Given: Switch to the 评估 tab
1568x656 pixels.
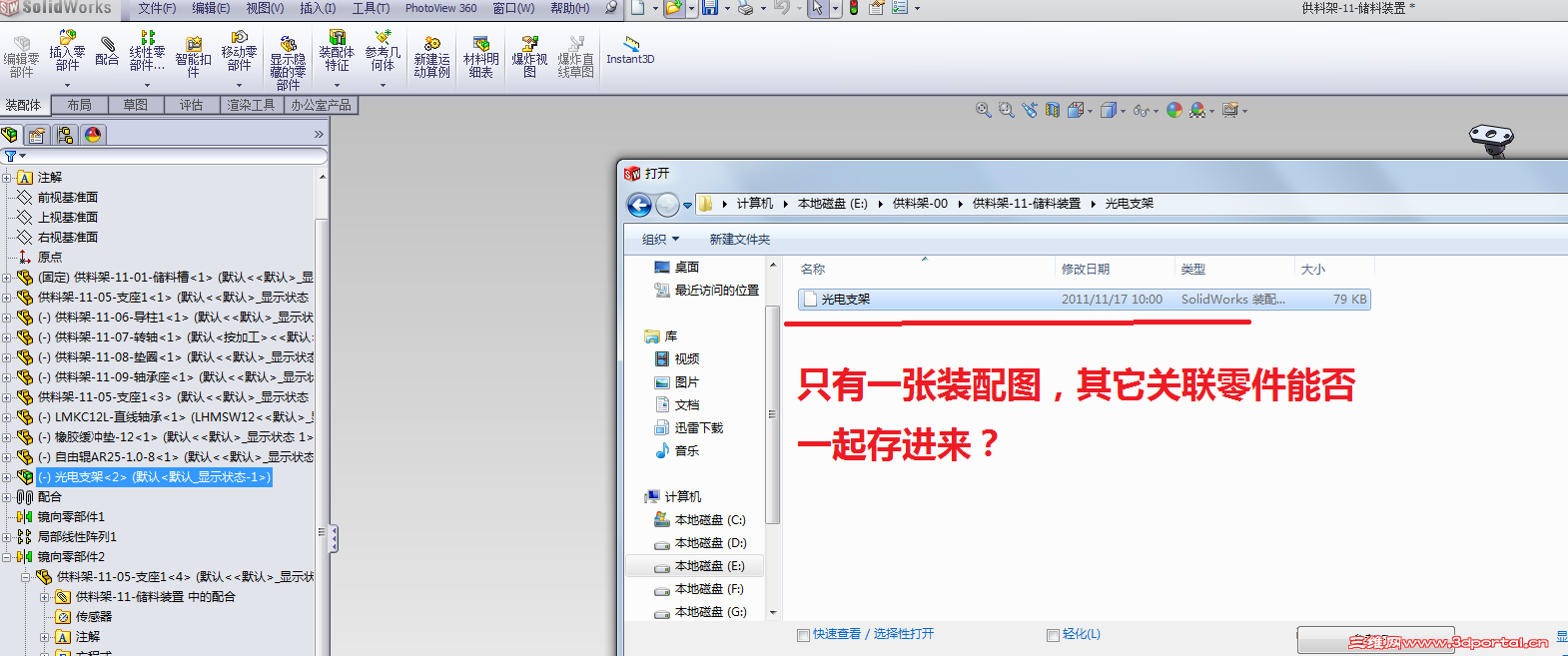Looking at the screenshot, I should click(192, 105).
